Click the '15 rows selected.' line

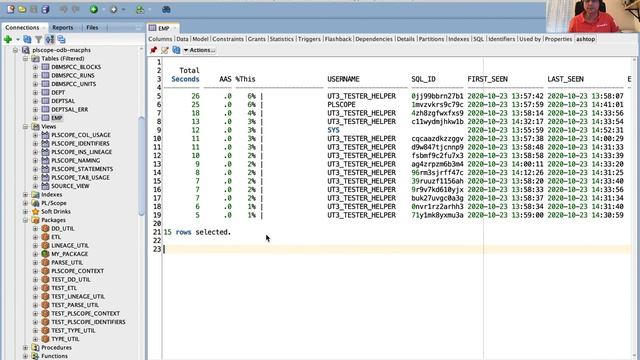(x=197, y=232)
